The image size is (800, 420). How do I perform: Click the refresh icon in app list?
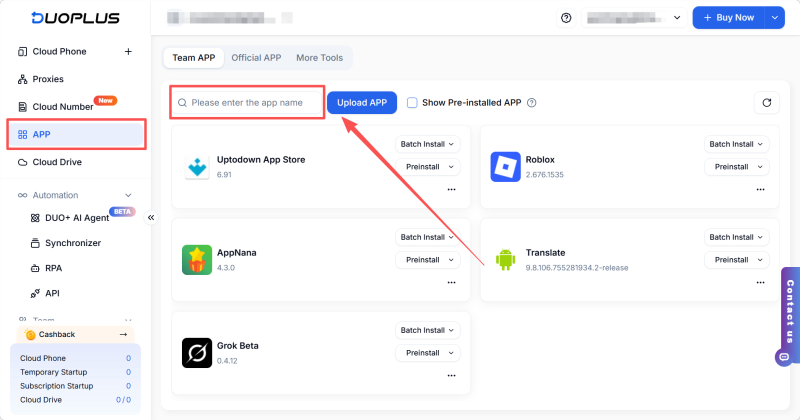766,102
